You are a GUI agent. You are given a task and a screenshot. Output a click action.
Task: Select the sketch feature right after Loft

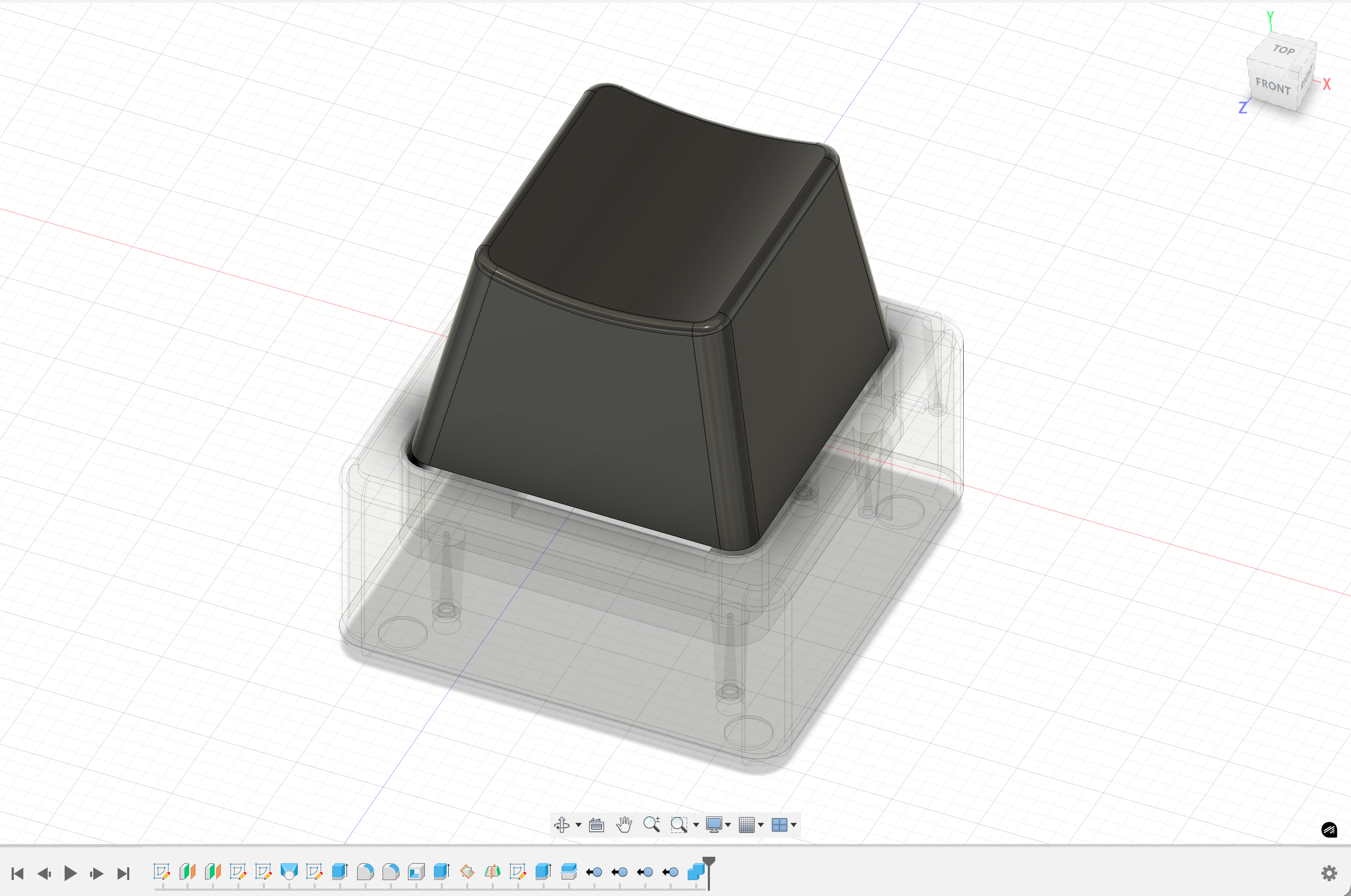[x=314, y=872]
